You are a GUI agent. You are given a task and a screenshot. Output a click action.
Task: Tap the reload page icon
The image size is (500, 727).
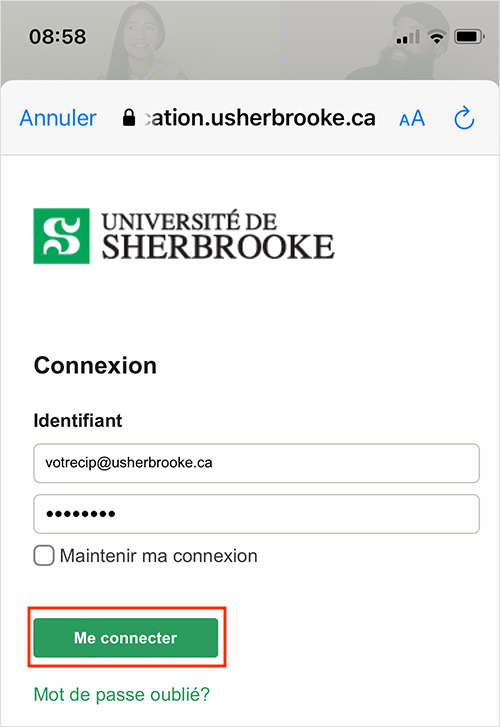464,118
